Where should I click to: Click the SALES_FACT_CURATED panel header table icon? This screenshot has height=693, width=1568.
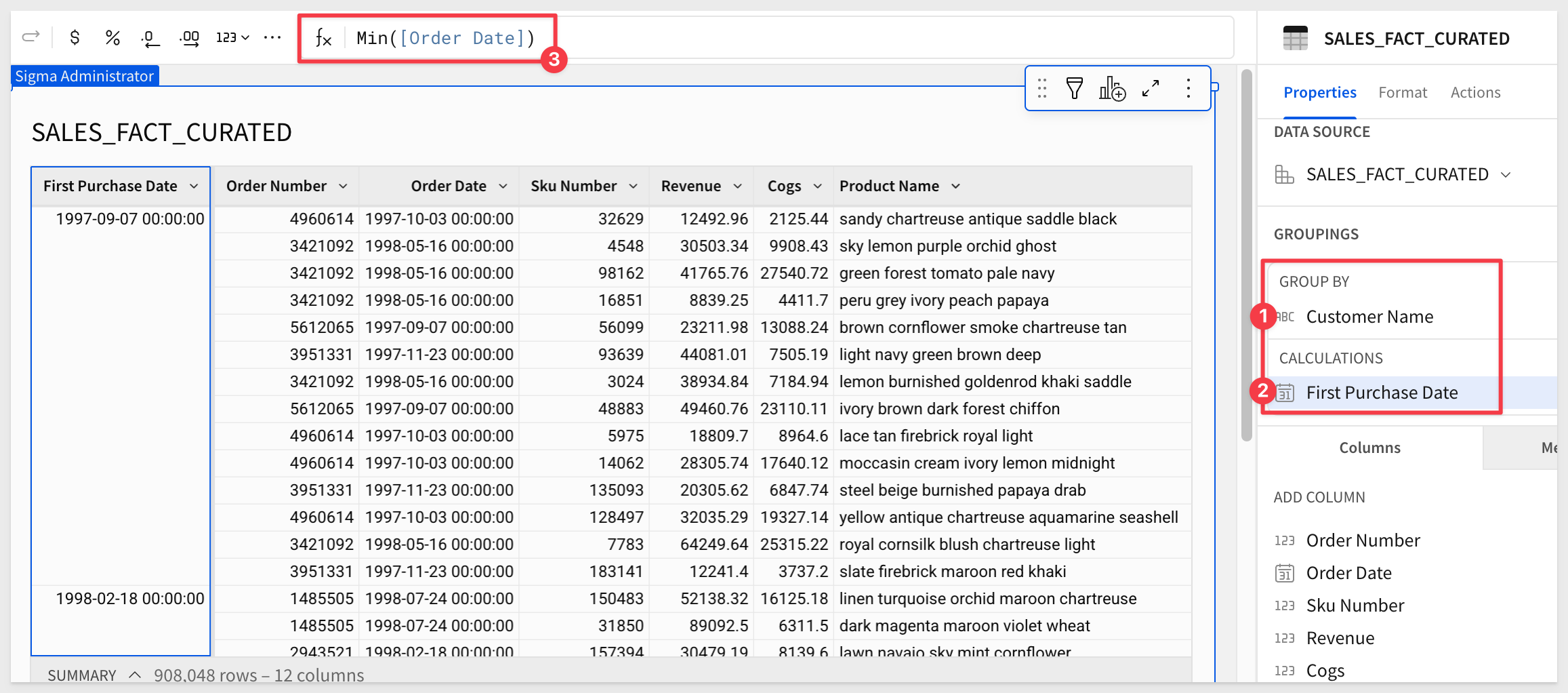coord(1295,38)
